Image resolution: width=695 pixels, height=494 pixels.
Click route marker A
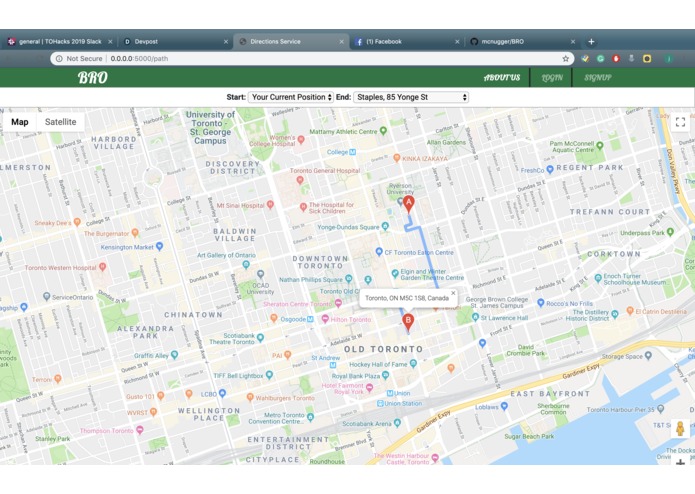tap(409, 204)
